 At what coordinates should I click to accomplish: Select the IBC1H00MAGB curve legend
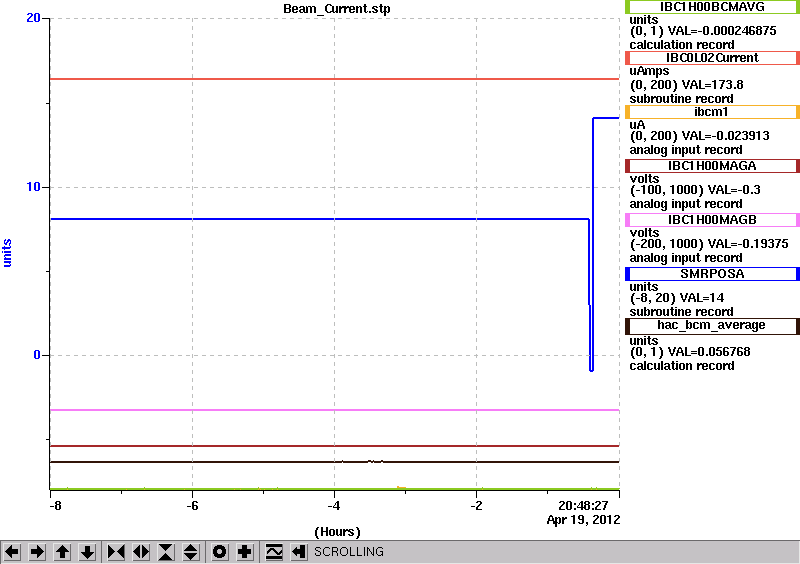[x=712, y=220]
